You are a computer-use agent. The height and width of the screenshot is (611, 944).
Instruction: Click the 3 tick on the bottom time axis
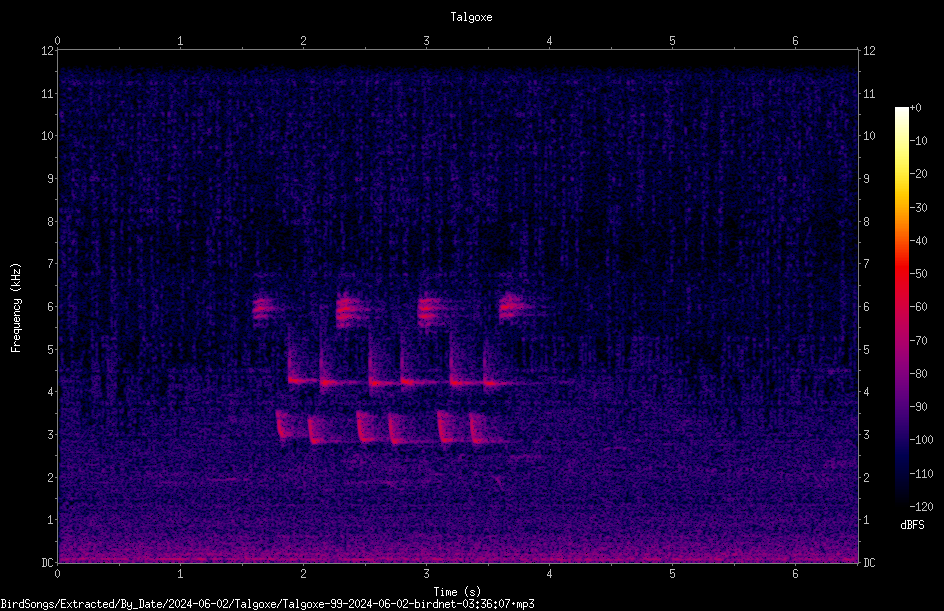[x=426, y=574]
